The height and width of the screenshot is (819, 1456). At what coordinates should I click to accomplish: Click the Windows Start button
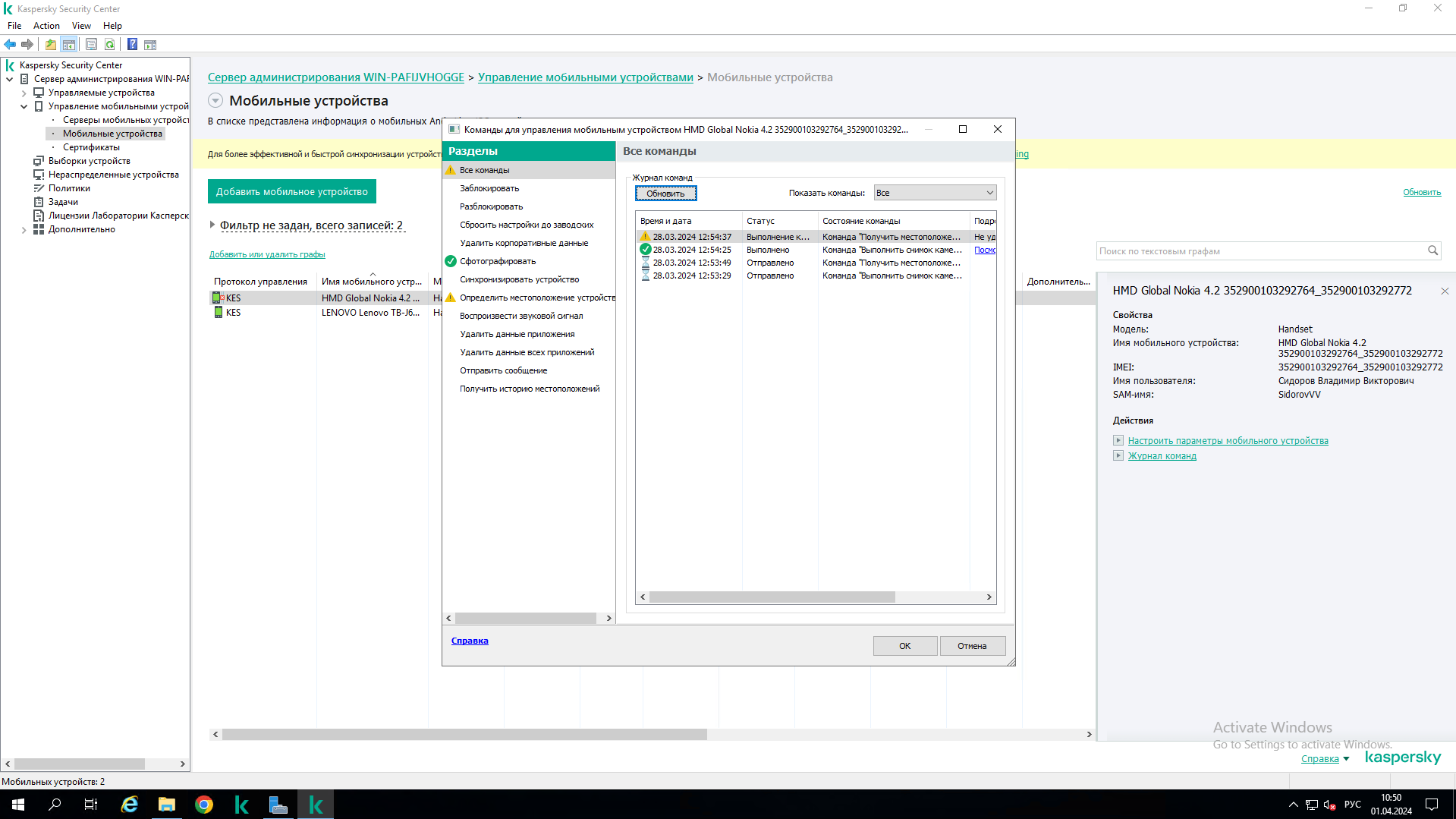pos(18,805)
